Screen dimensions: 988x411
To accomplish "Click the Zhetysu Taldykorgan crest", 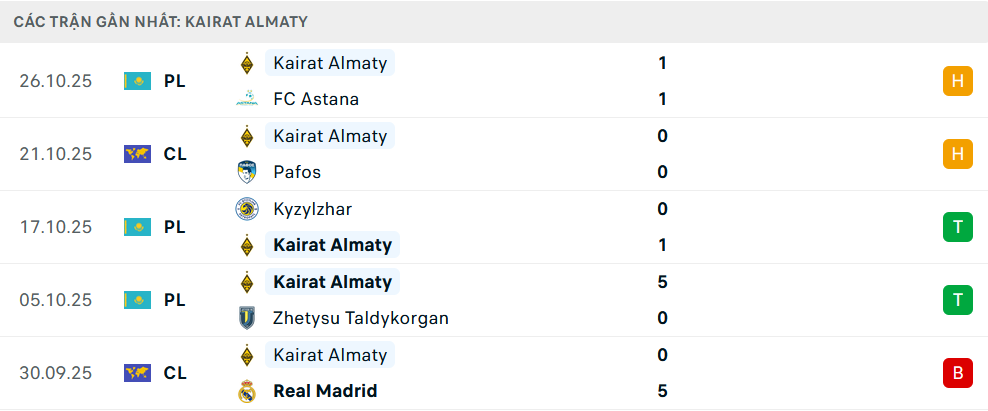I will point(246,318).
